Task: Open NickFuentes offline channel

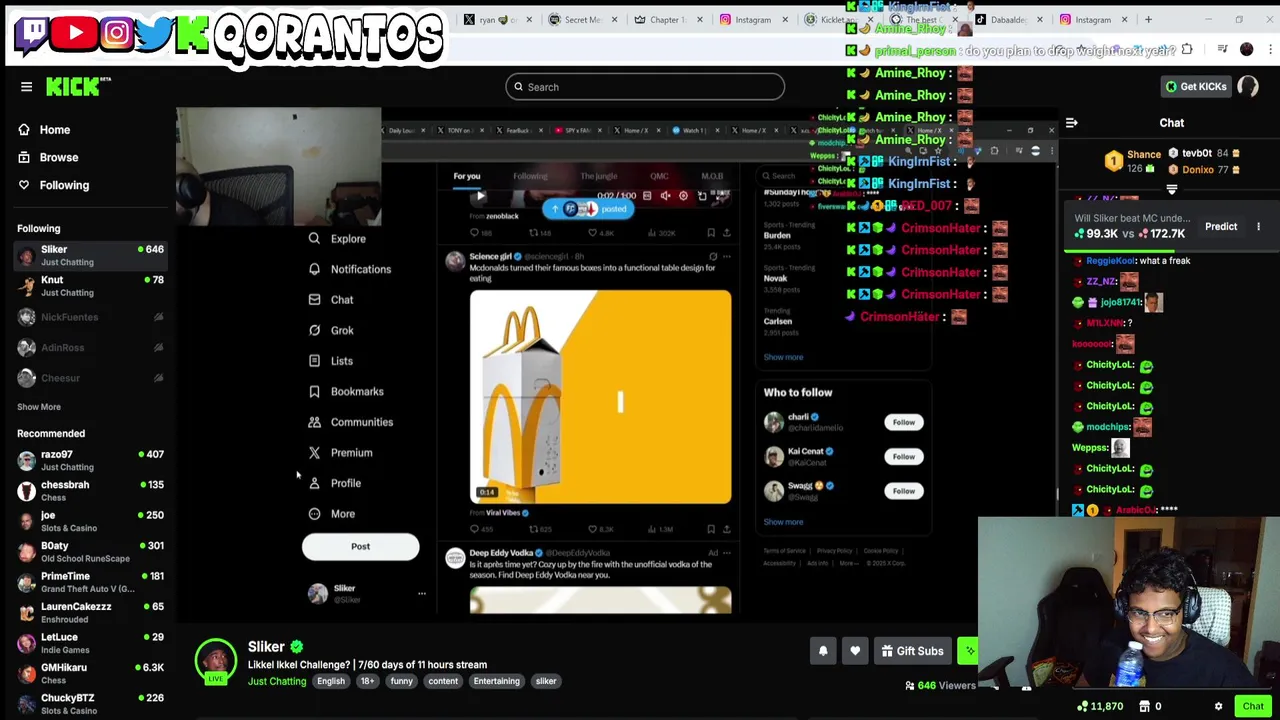Action: (x=90, y=317)
